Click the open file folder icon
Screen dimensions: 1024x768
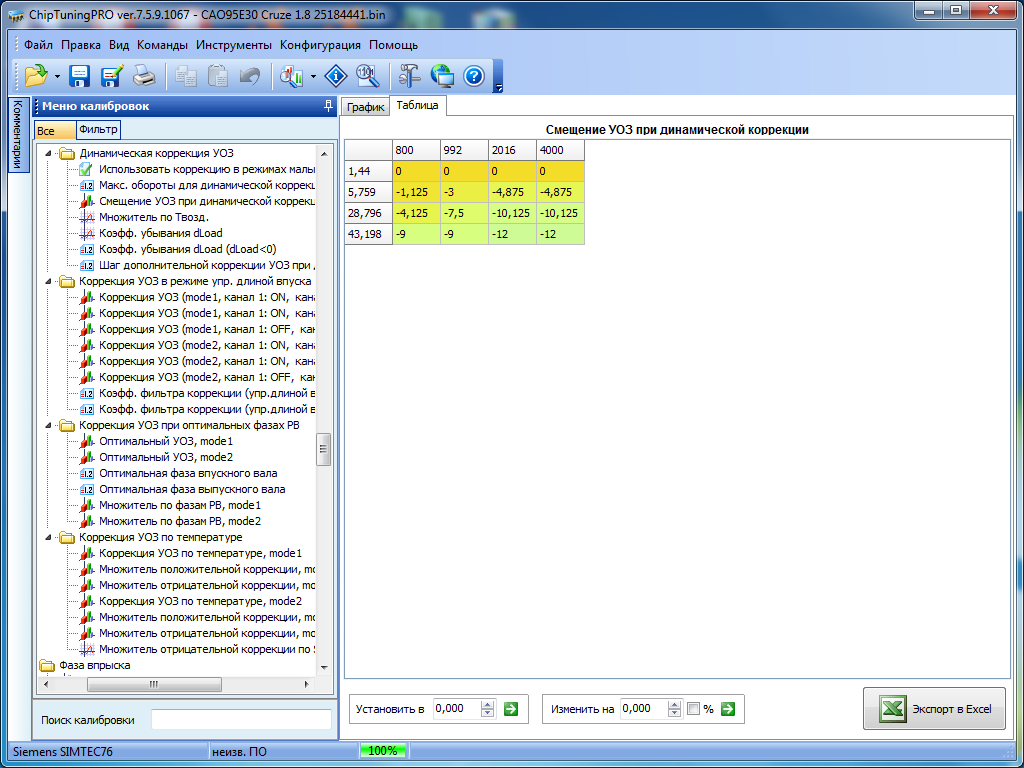36,76
